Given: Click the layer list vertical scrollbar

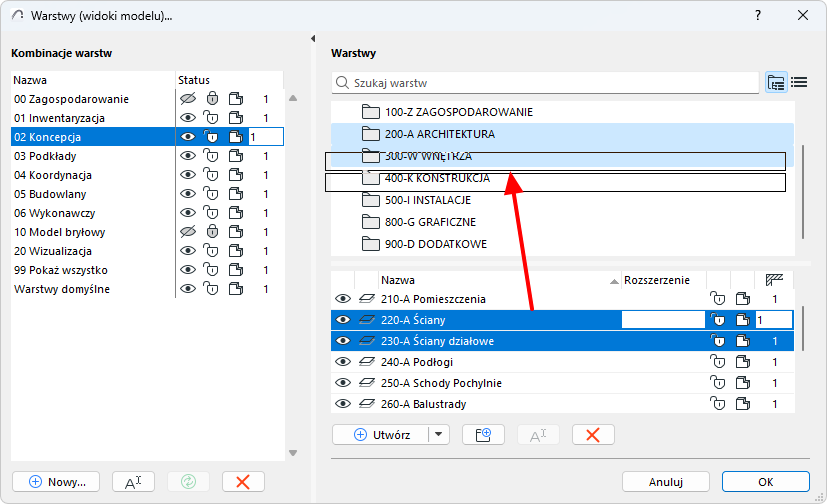Looking at the screenshot, I should [x=803, y=328].
